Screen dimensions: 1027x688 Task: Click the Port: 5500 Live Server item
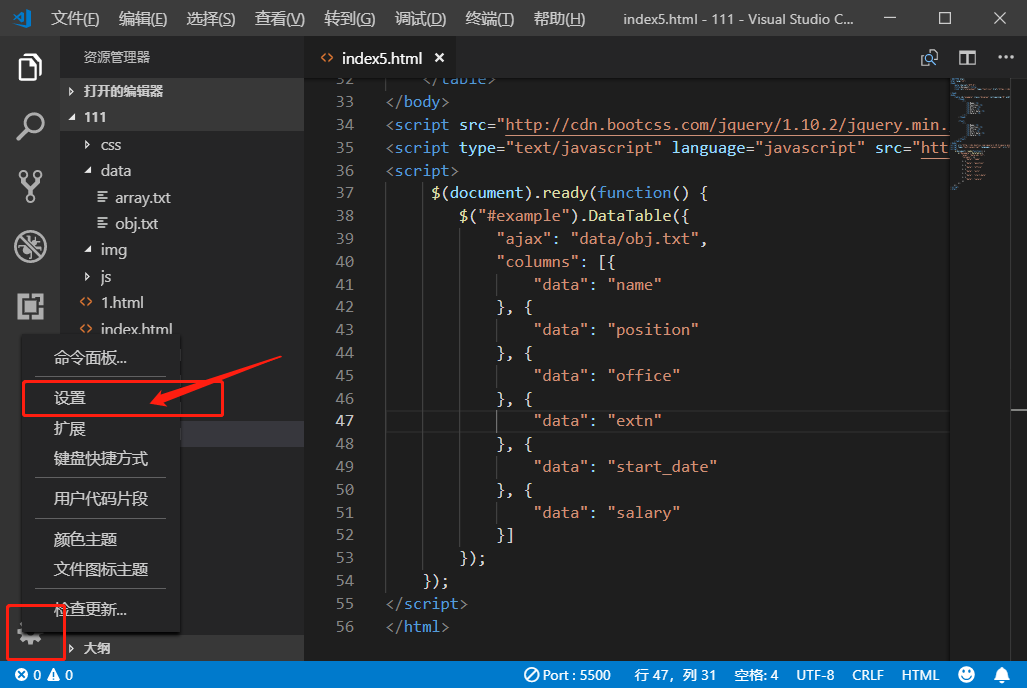click(x=567, y=674)
